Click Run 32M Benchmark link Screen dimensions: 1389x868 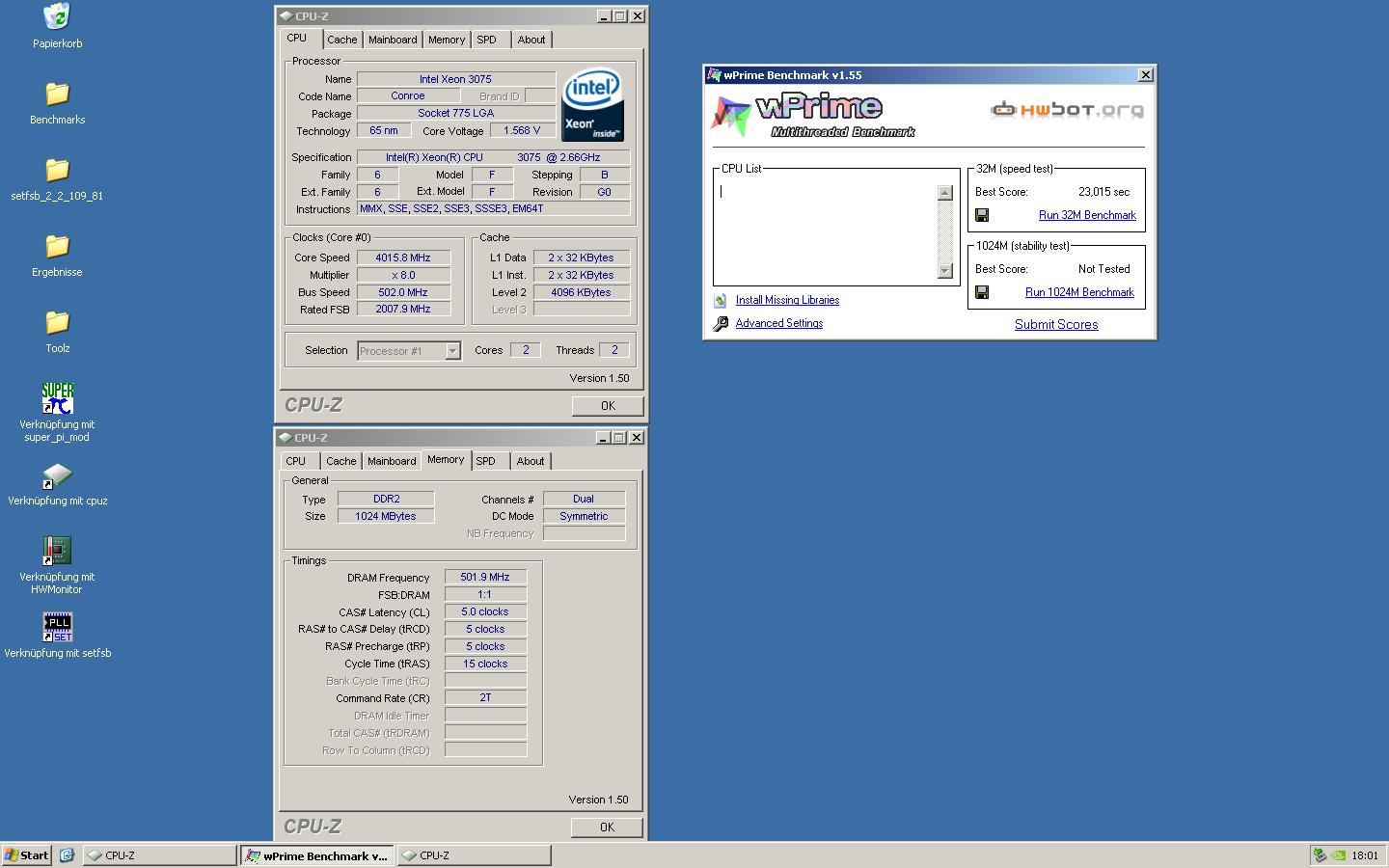[1087, 215]
